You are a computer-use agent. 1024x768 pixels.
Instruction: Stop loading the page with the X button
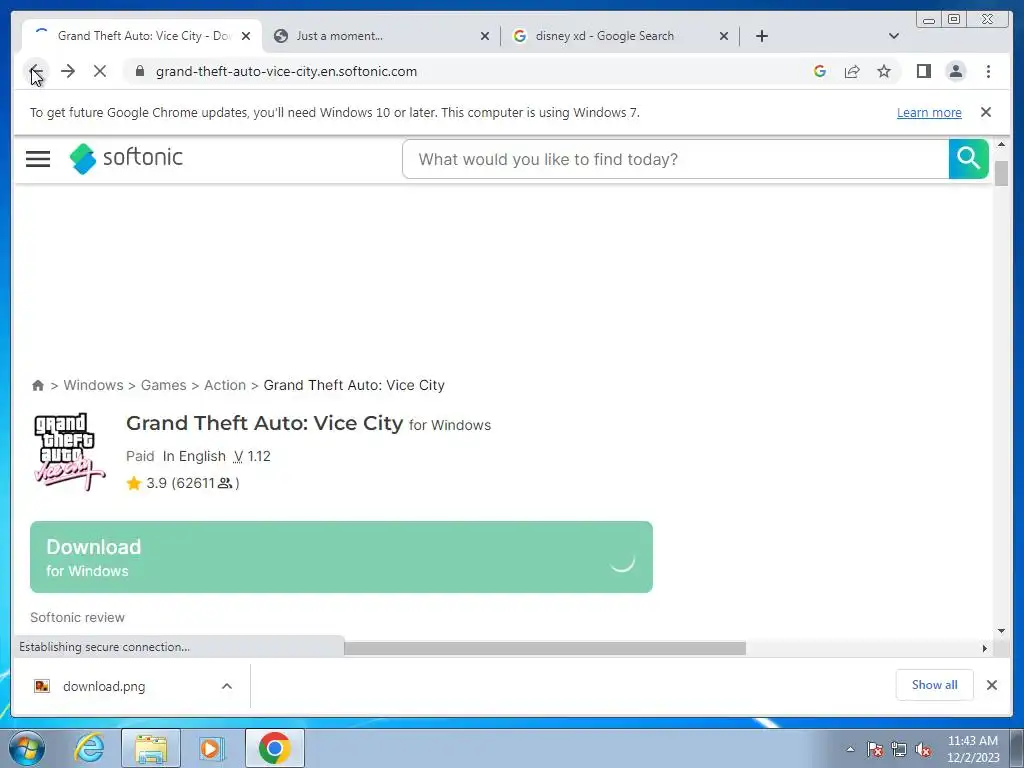coord(100,71)
